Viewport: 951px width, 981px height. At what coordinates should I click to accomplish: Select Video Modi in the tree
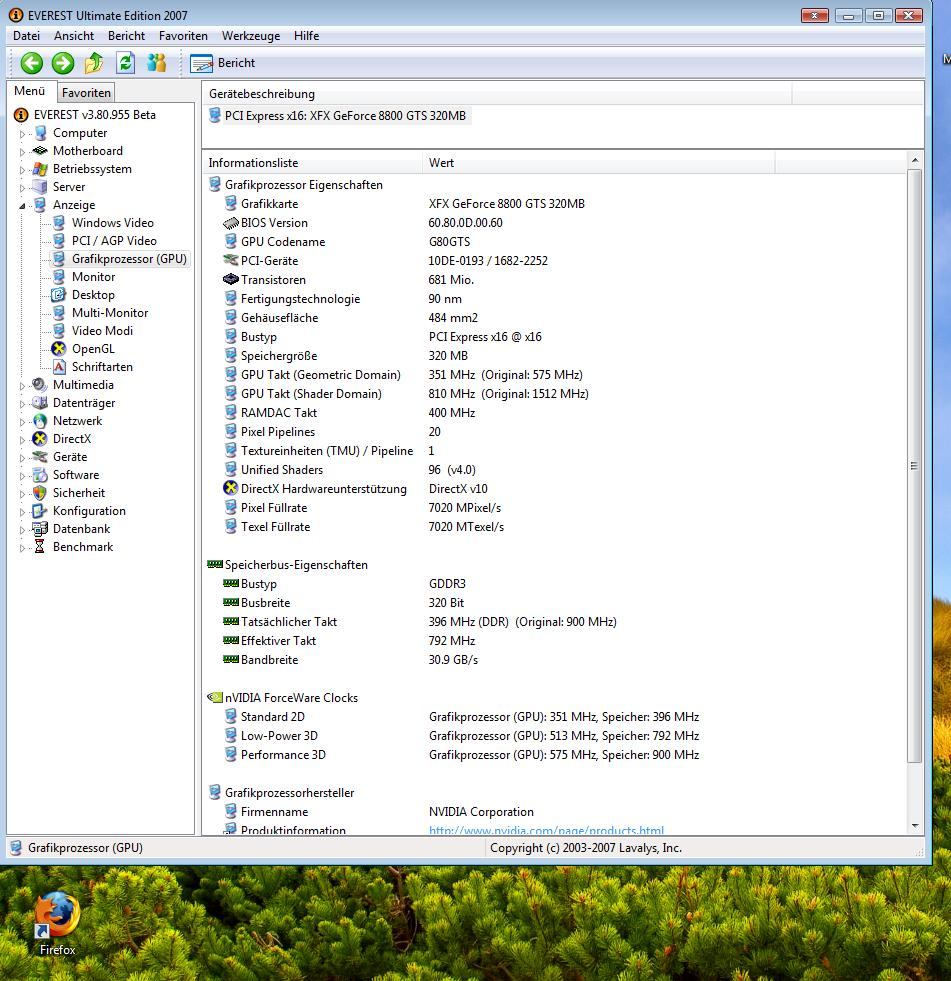click(x=102, y=331)
